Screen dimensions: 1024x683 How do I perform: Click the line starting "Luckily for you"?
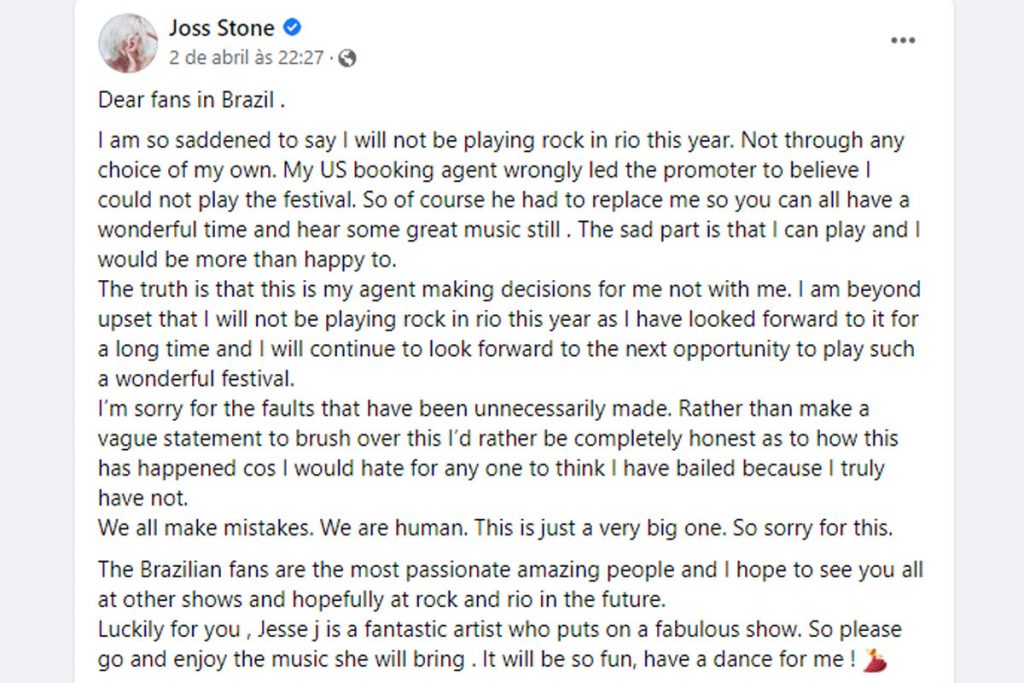coord(499,631)
